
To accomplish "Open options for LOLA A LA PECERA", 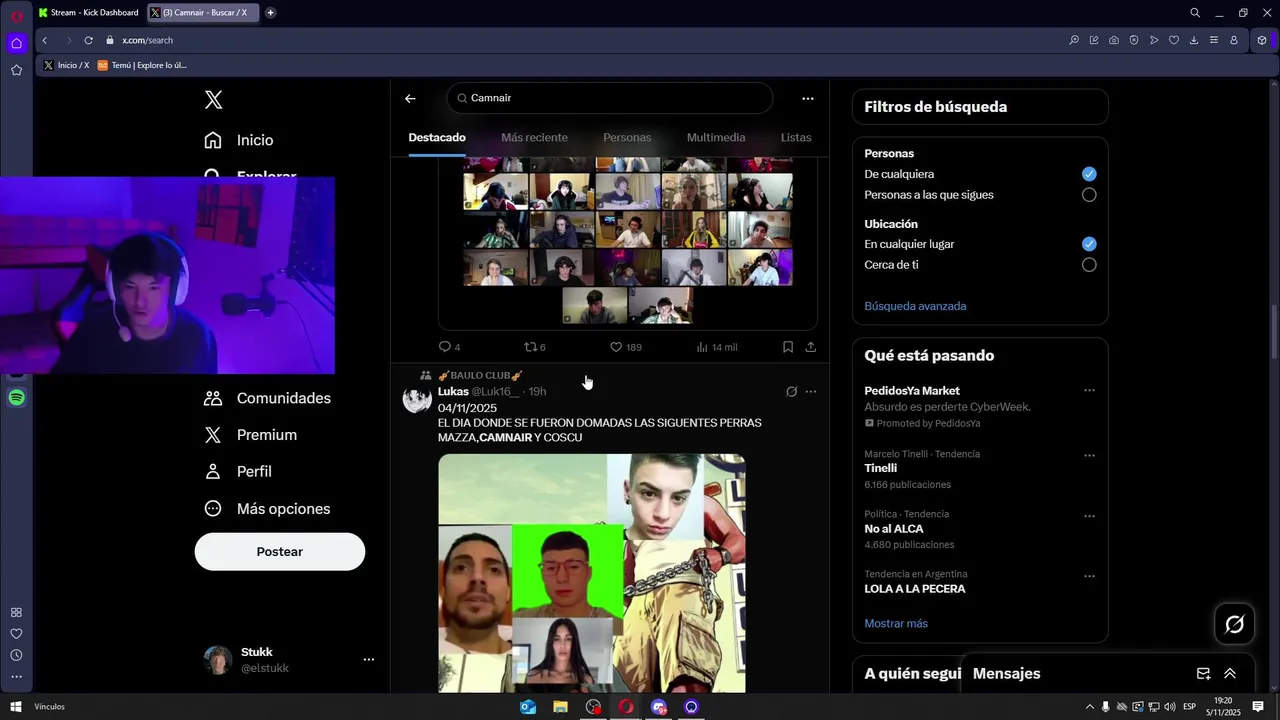I will tap(1089, 576).
